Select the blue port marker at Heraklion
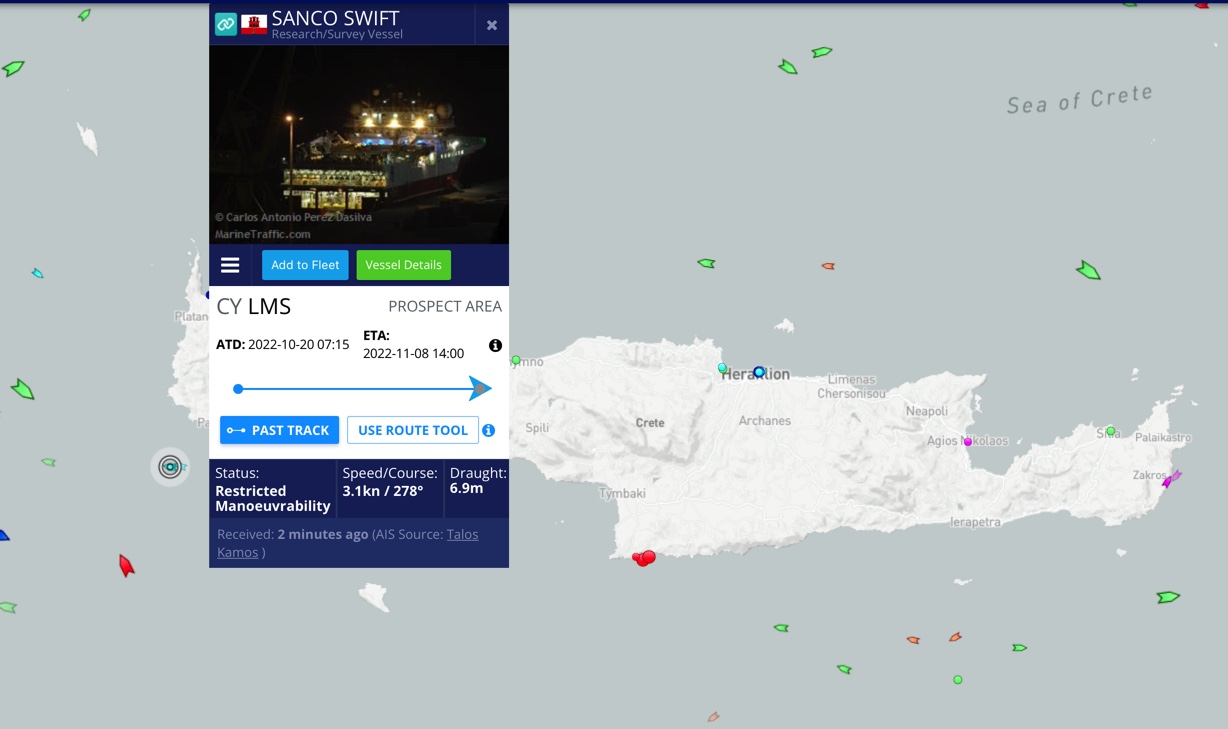The image size is (1228, 729). [759, 372]
